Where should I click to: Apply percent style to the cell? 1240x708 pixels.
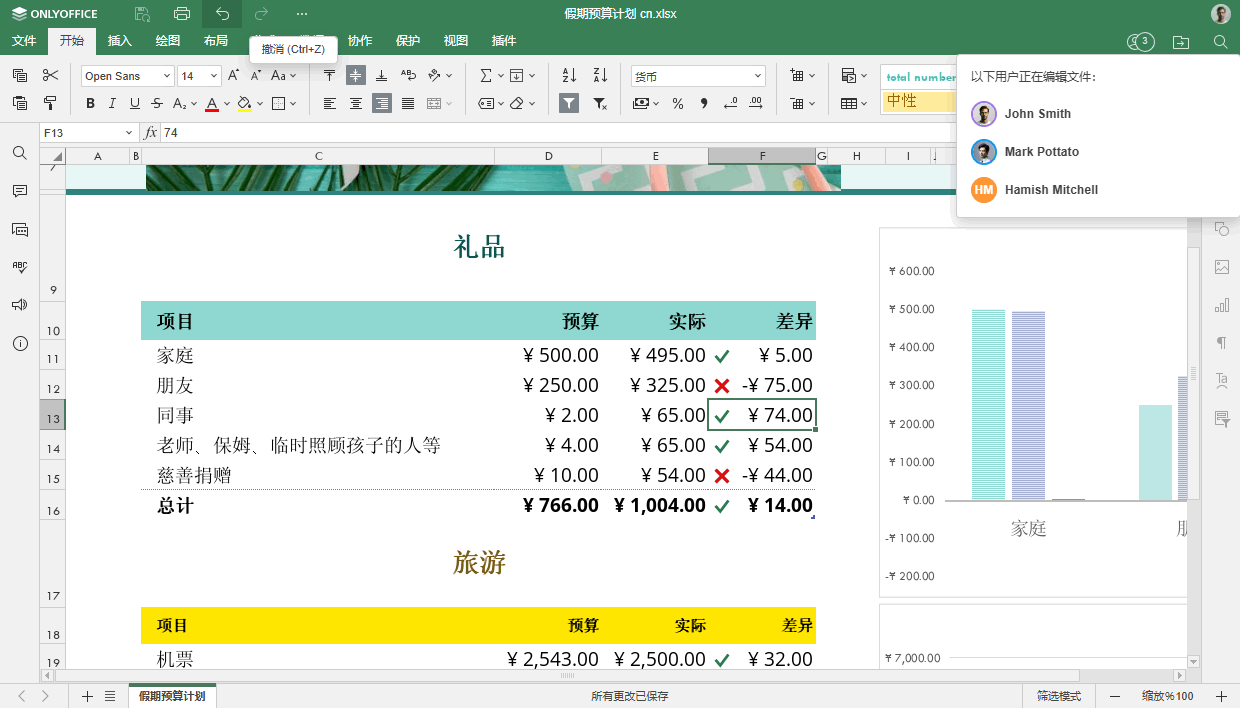click(677, 103)
